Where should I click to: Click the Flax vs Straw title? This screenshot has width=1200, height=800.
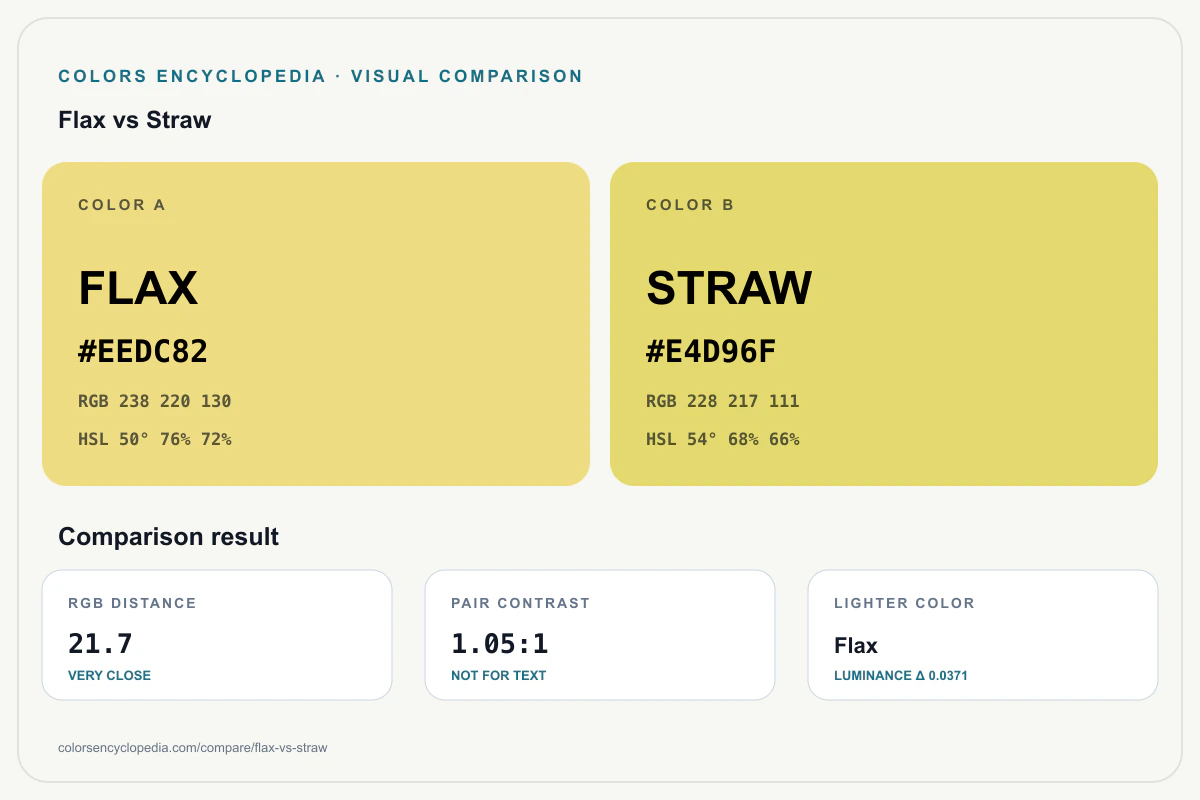pos(135,120)
